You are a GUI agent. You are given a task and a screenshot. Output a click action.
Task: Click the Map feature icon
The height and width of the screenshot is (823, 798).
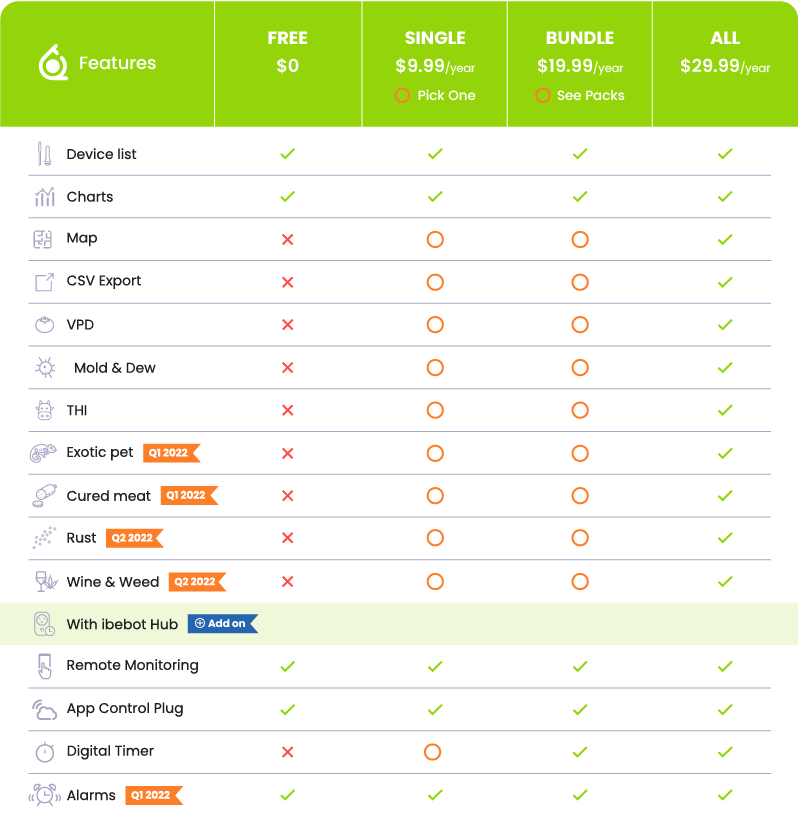coord(43,239)
